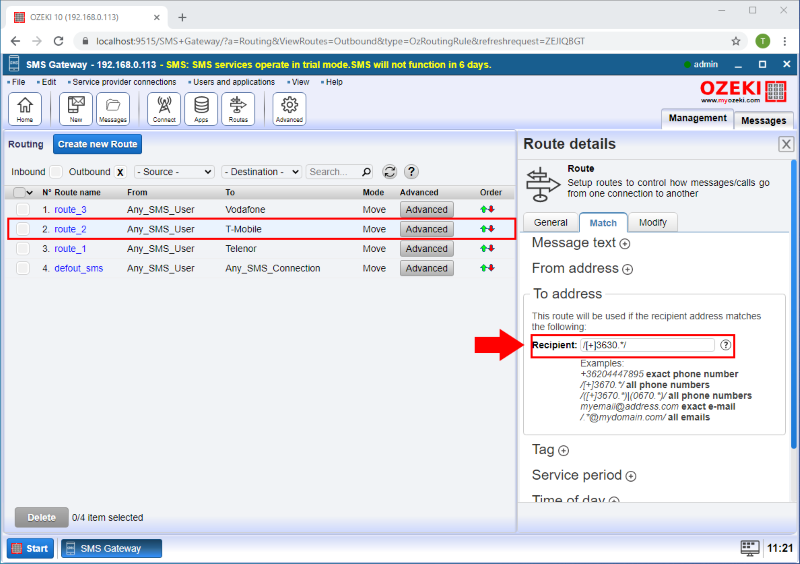The height and width of the screenshot is (564, 800).
Task: Expand the From address section
Action: 628,269
